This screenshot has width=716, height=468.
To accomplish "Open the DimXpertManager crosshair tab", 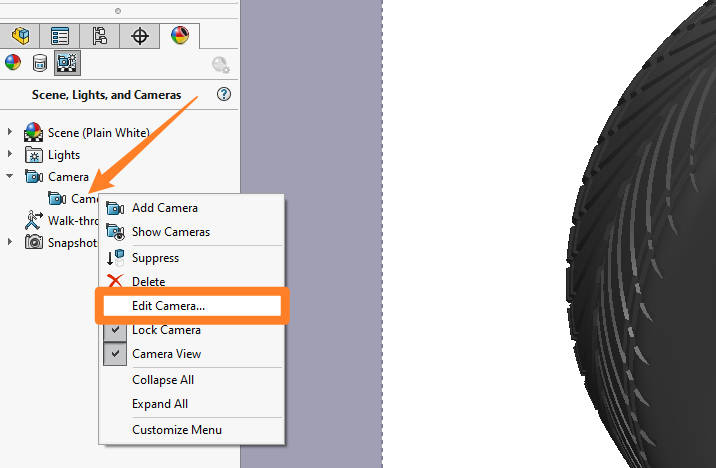I will [x=140, y=37].
